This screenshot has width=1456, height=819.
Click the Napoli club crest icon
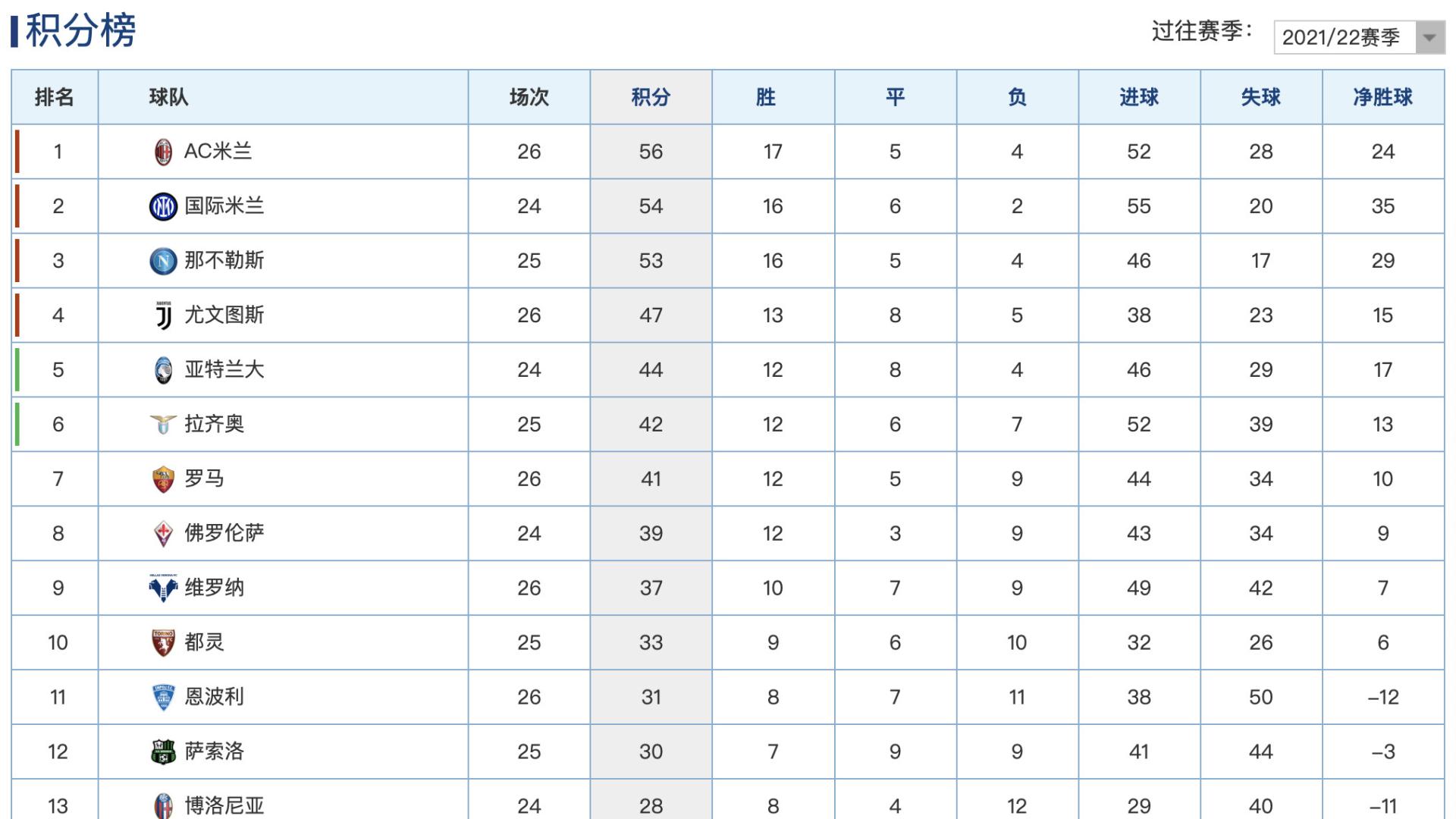point(163,261)
